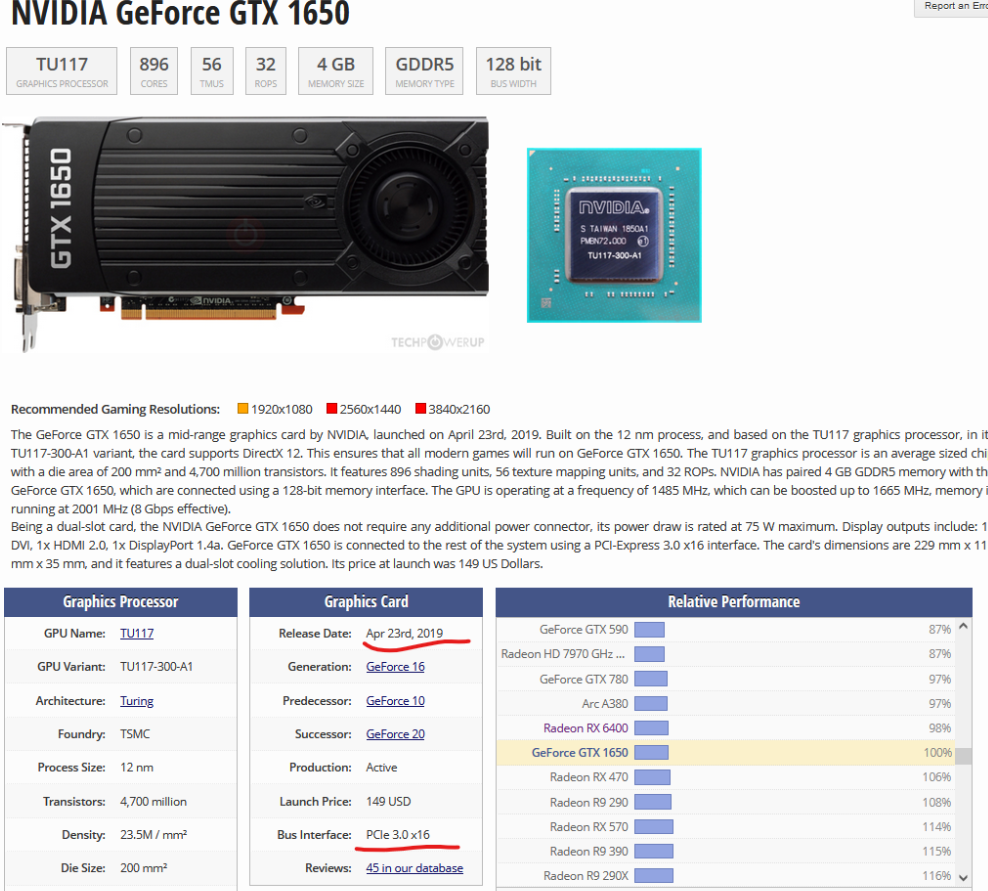Click the Radeon RX 570 performance bar

(653, 827)
